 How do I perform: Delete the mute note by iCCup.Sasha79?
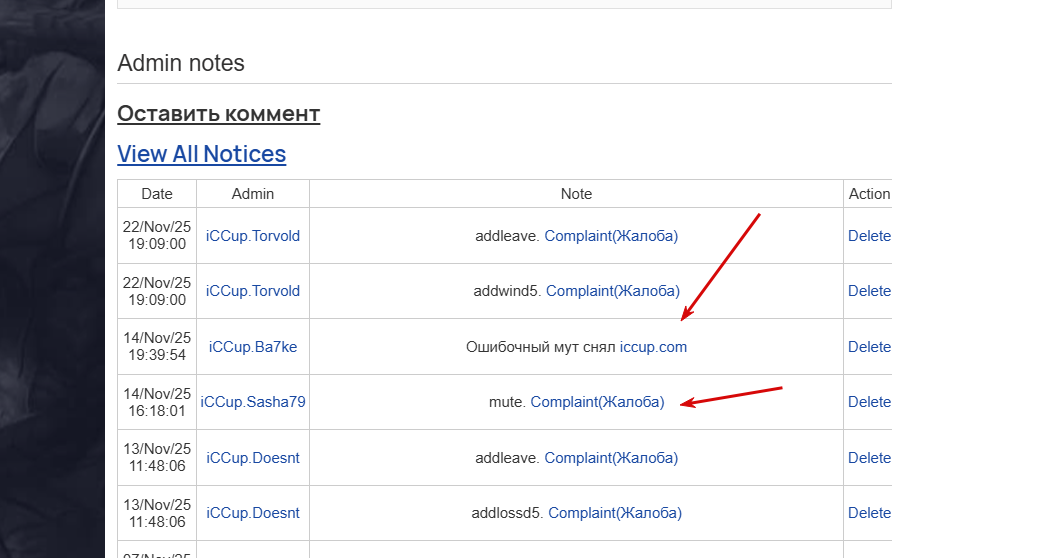pyautogui.click(x=869, y=402)
